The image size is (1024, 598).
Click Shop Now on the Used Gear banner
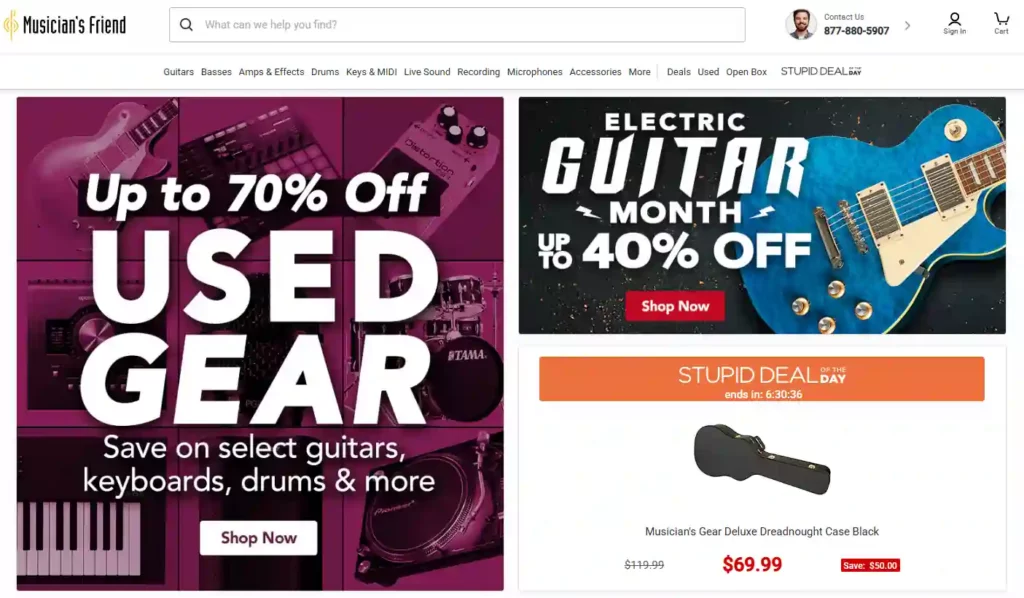click(258, 538)
